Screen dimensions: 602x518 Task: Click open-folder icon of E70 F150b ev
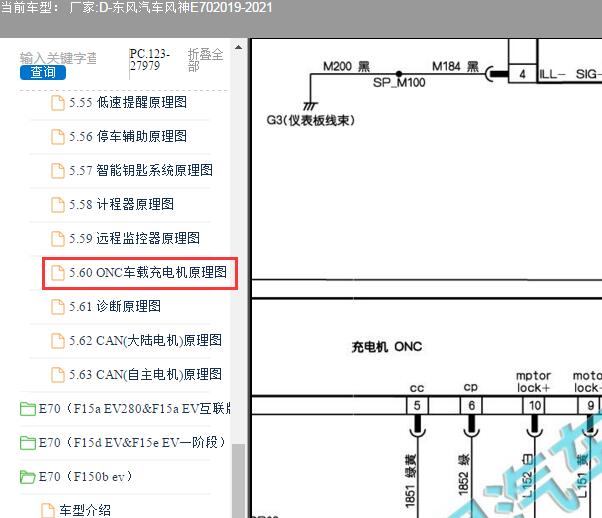(28, 477)
